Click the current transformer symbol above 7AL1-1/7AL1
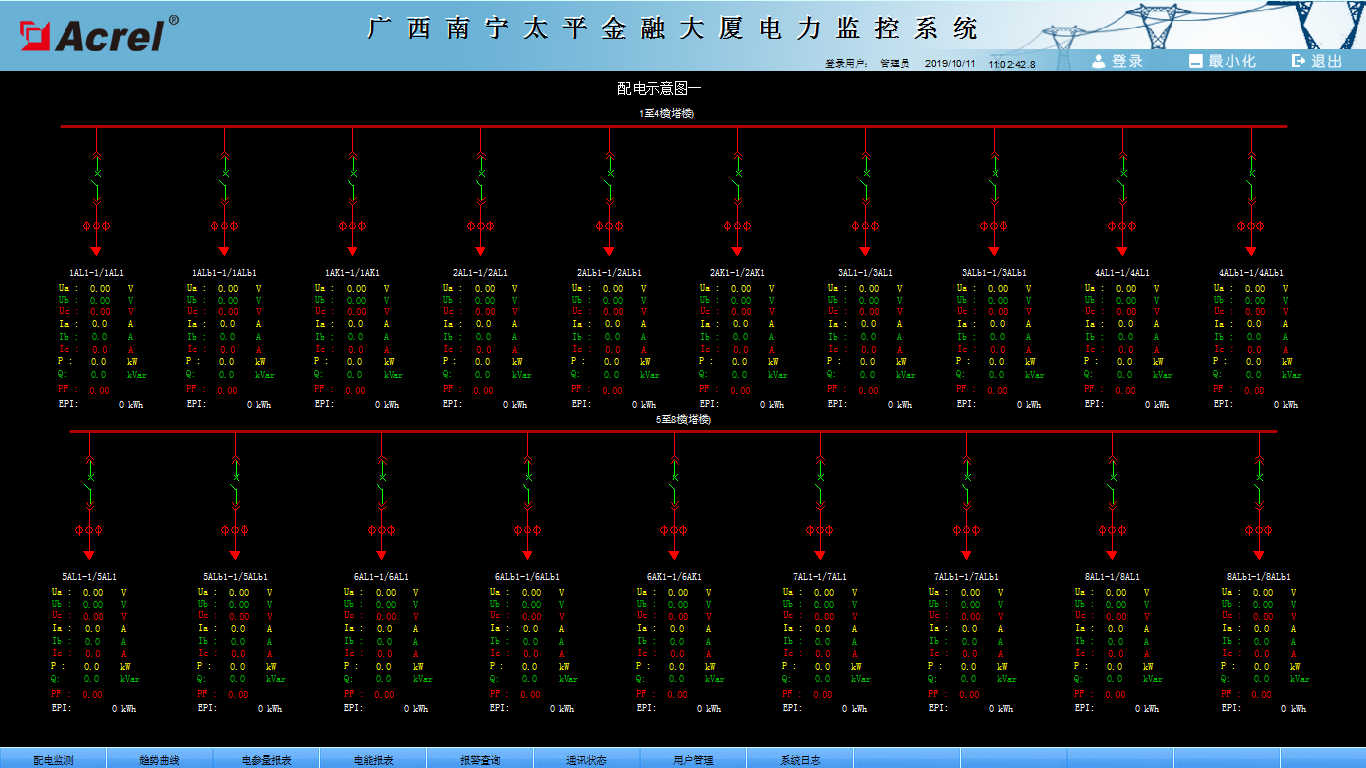 tap(820, 530)
